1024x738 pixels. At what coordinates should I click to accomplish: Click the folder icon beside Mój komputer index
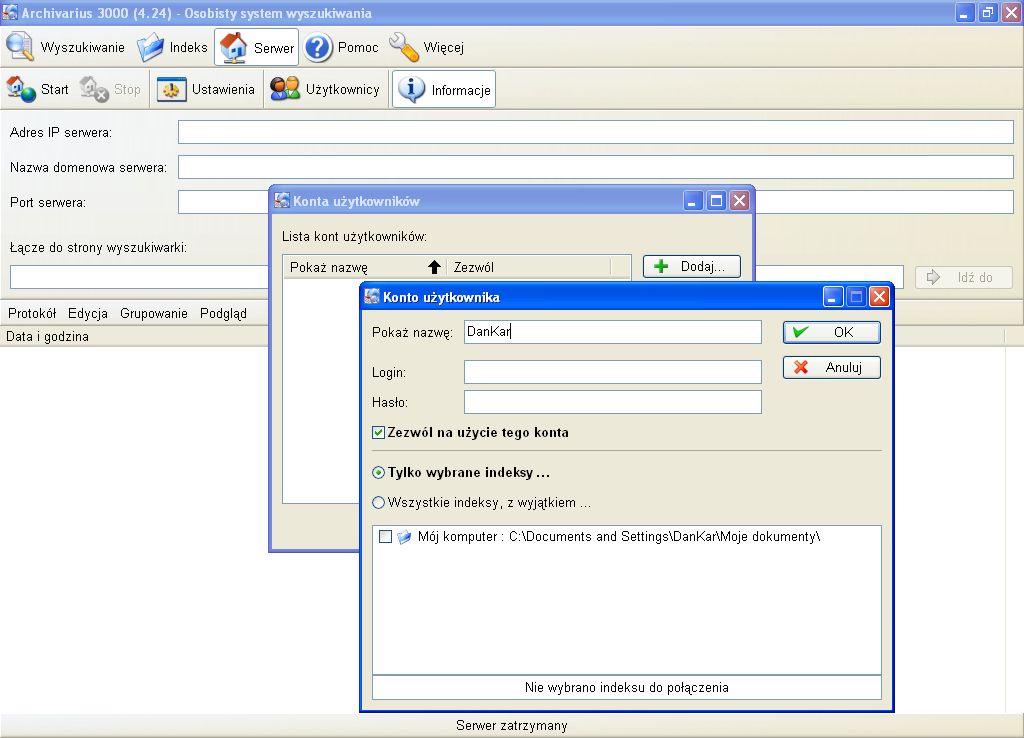[x=404, y=537]
